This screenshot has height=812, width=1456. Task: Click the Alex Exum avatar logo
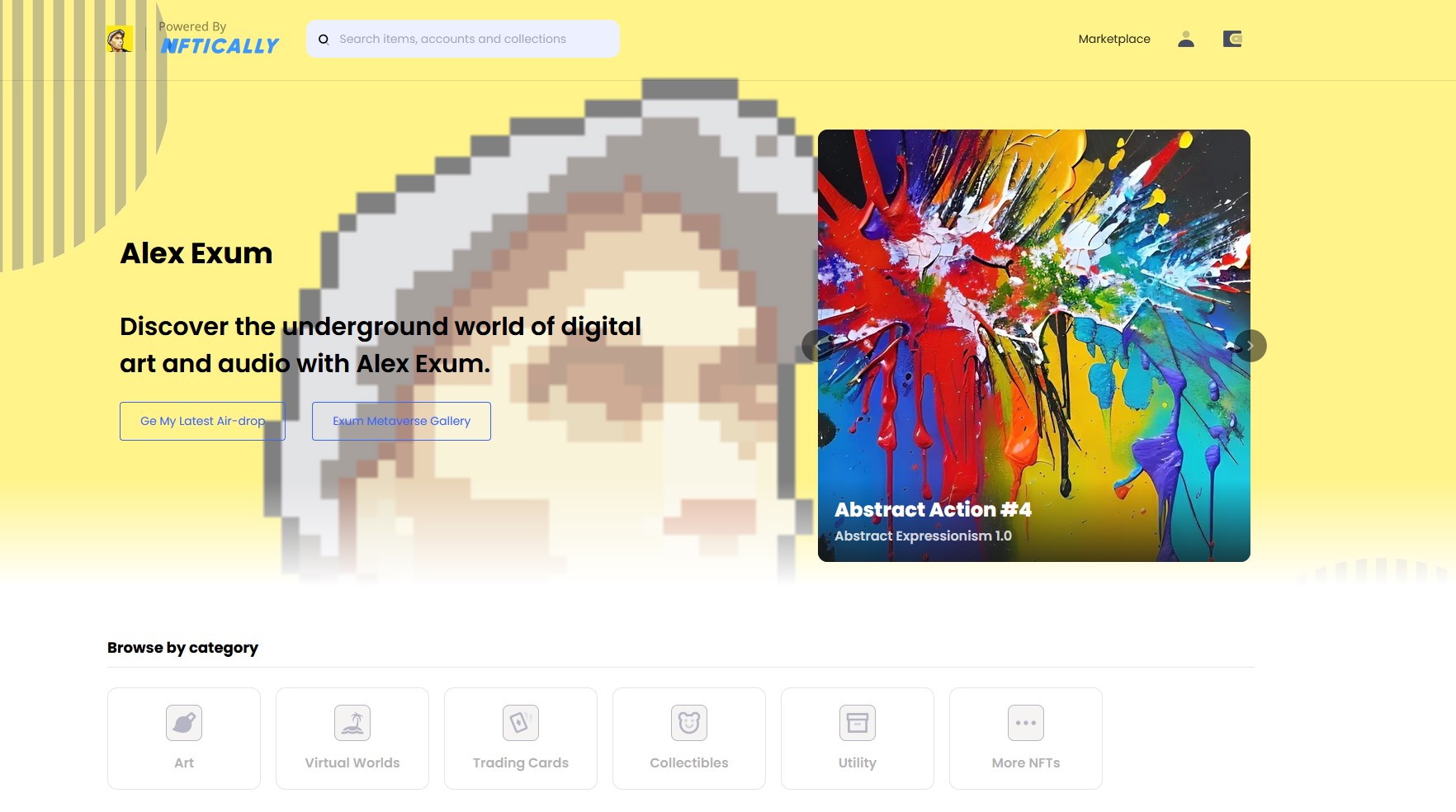click(x=120, y=39)
